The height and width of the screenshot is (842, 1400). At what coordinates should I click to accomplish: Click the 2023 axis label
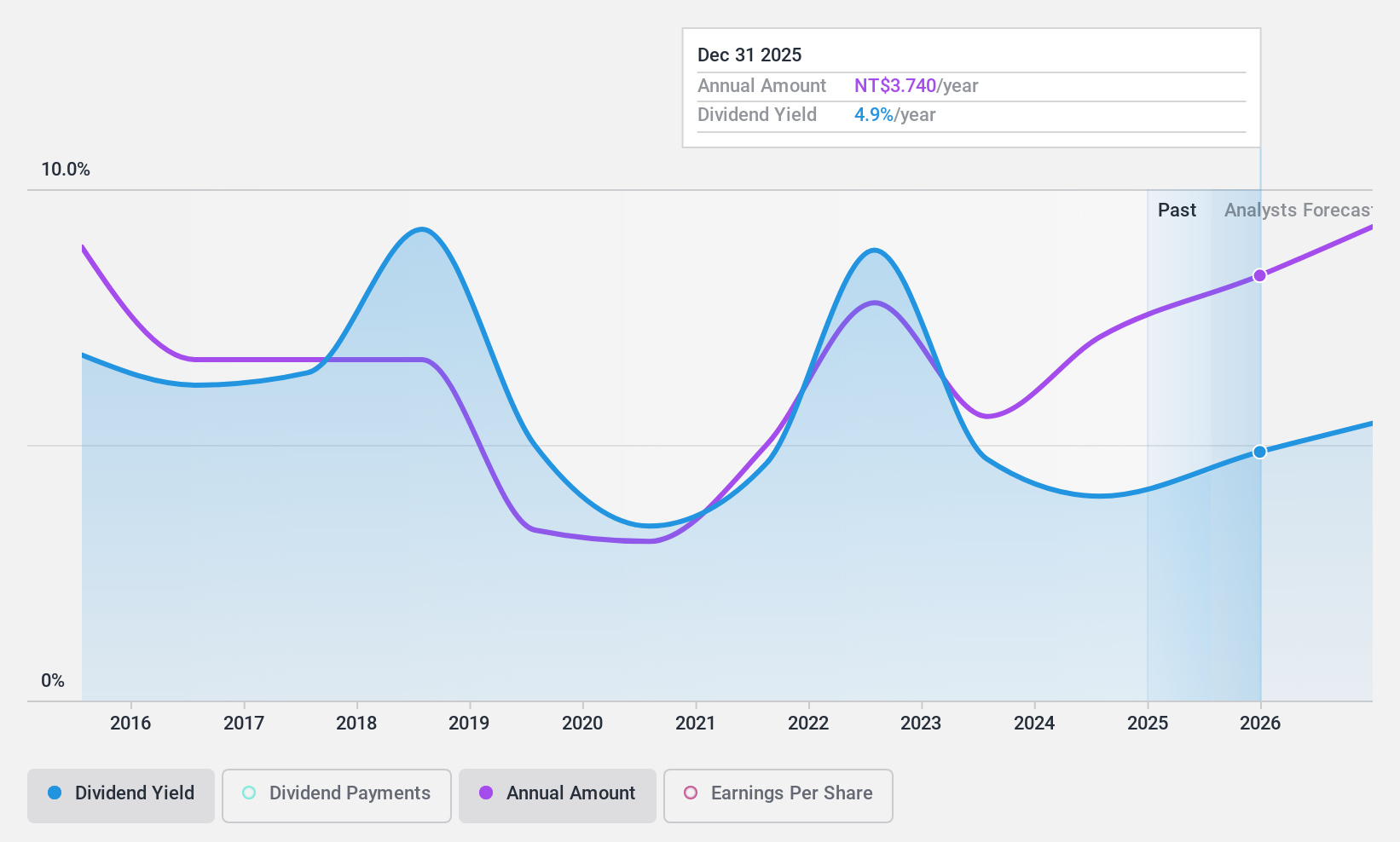coord(921,724)
